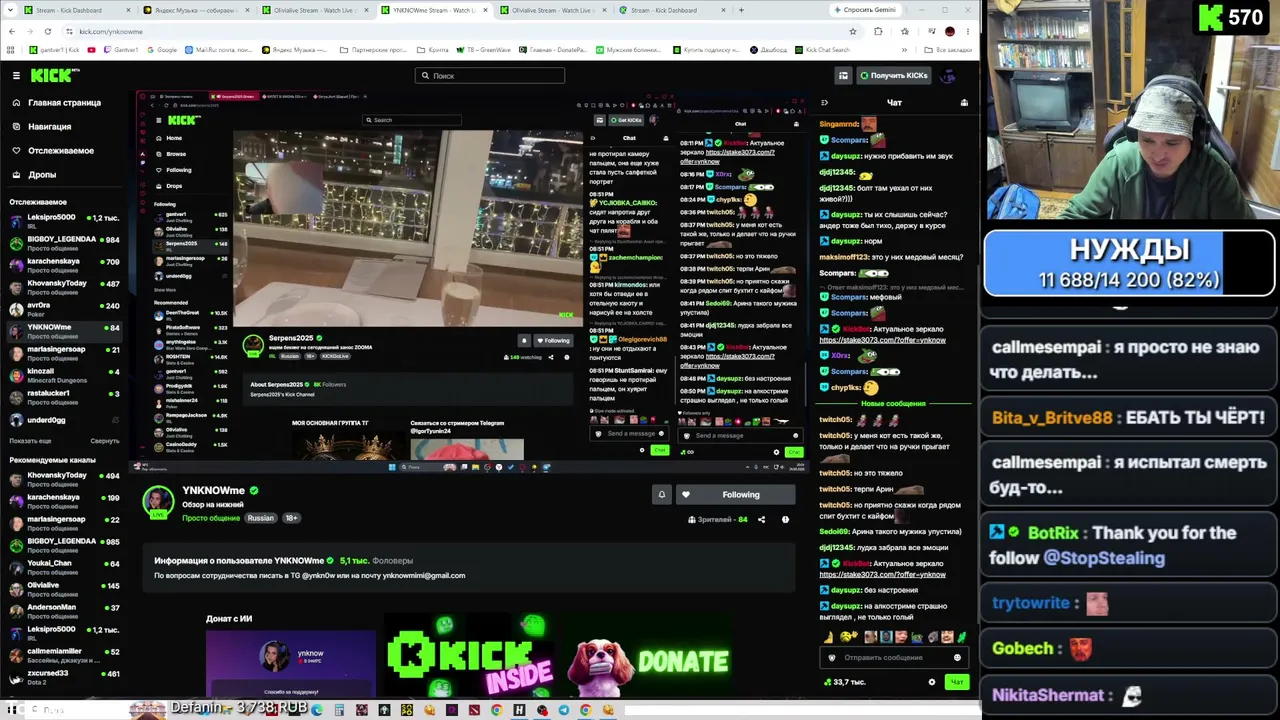Open the Главная страница home page
This screenshot has height=720, width=1280.
pos(64,102)
